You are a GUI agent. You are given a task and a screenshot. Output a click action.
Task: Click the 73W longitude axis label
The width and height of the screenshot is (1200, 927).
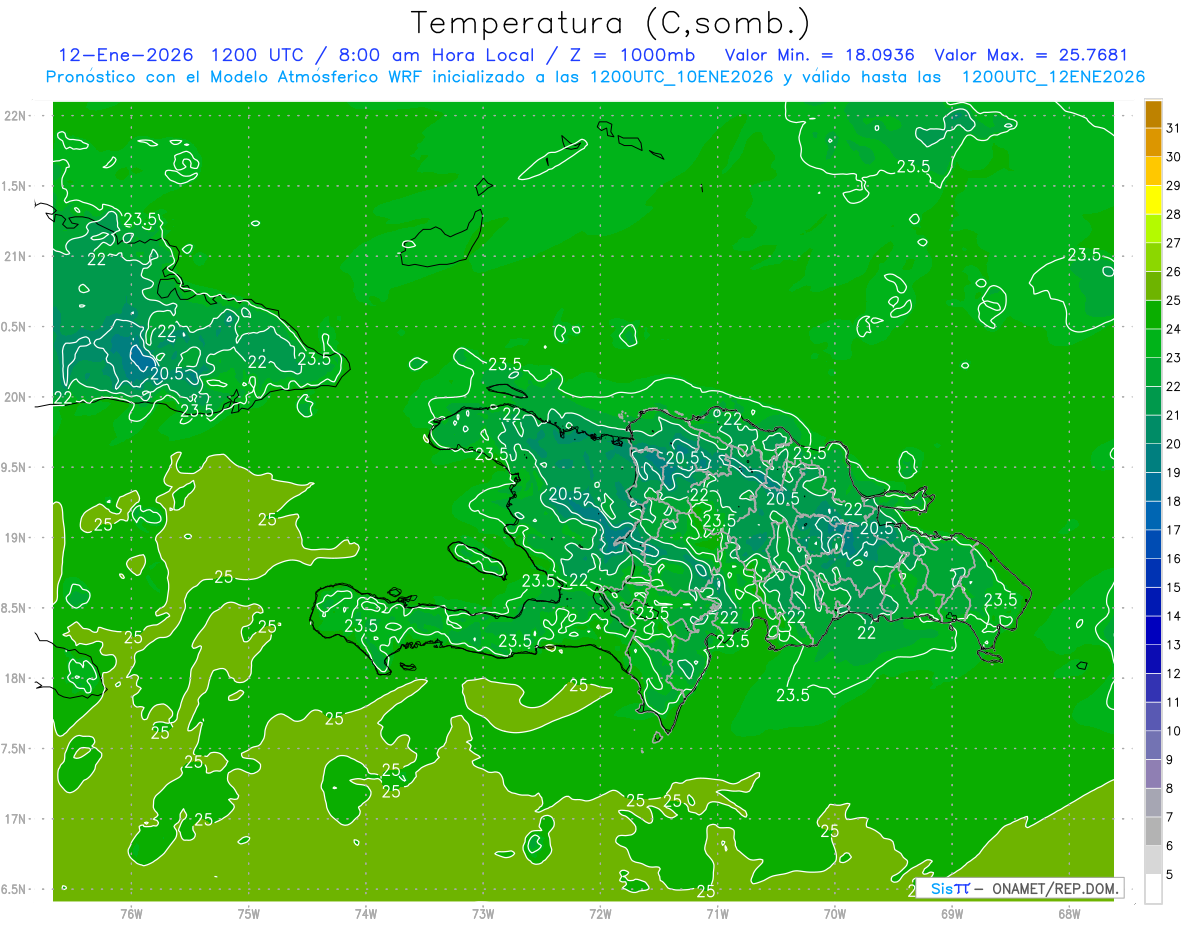point(483,913)
